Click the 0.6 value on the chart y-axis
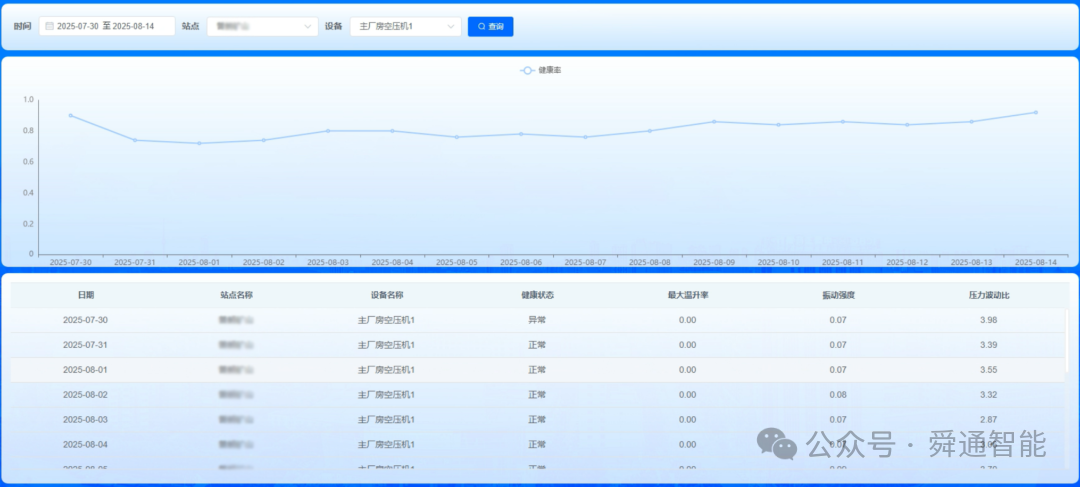Viewport: 1080px width, 487px height. point(28,162)
